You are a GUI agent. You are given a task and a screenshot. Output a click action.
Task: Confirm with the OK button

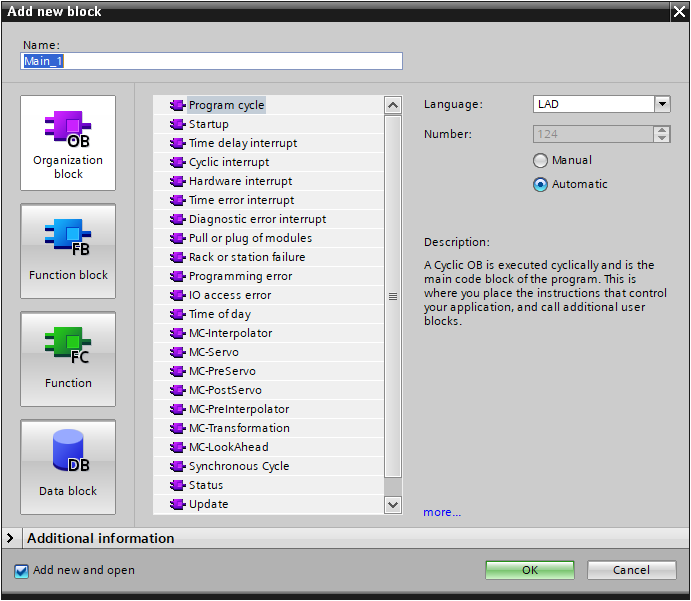(530, 570)
